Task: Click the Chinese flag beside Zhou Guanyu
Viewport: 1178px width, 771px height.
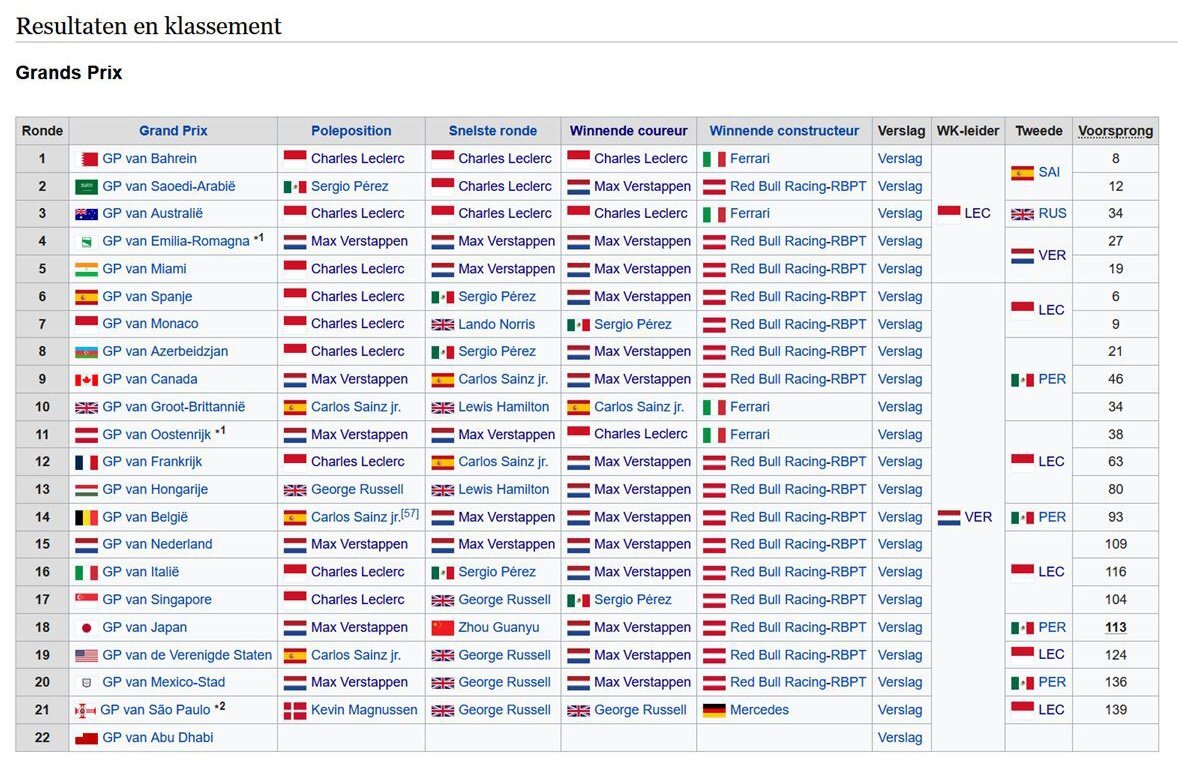Action: [443, 627]
